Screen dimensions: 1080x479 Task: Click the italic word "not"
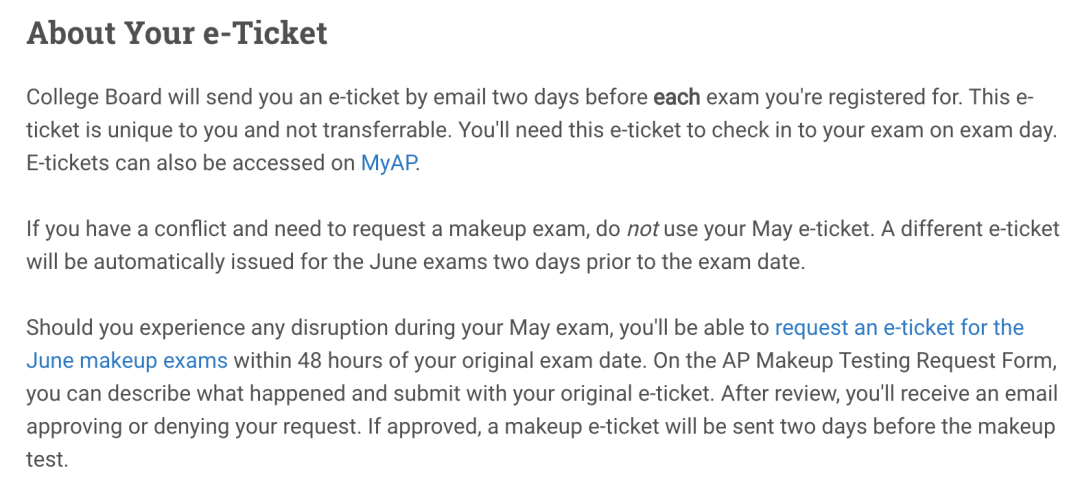(641, 229)
